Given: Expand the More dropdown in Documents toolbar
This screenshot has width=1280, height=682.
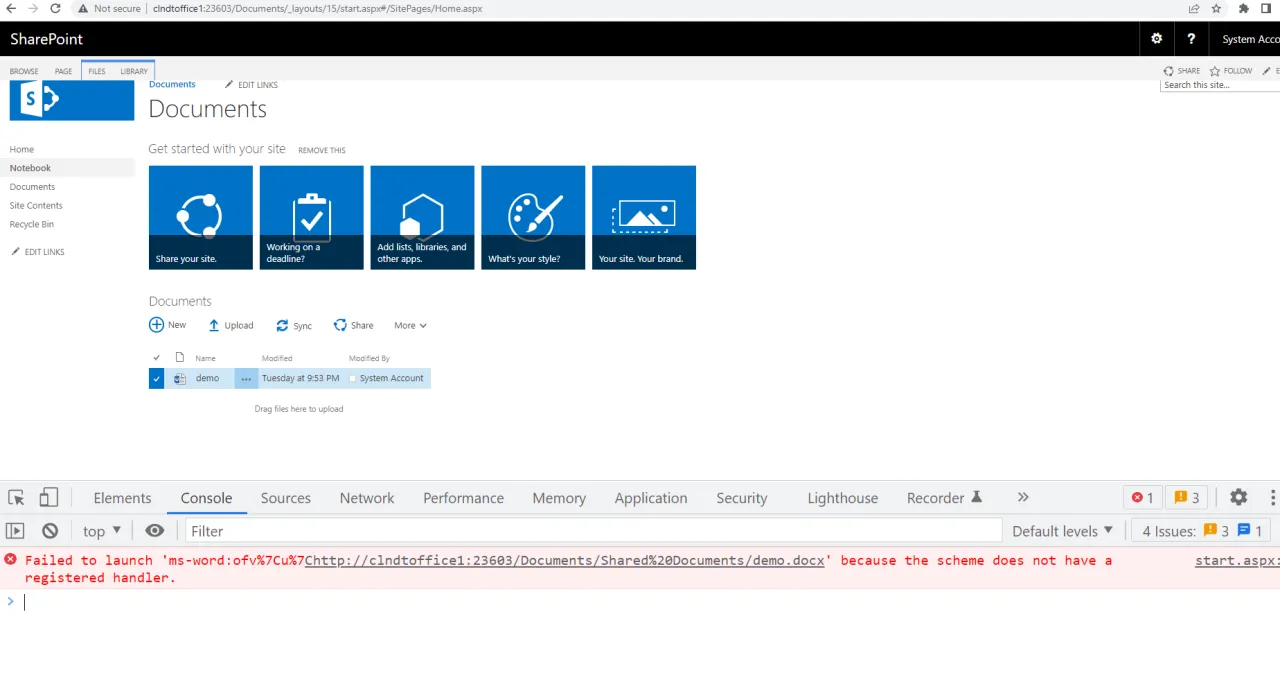Looking at the screenshot, I should coord(410,325).
